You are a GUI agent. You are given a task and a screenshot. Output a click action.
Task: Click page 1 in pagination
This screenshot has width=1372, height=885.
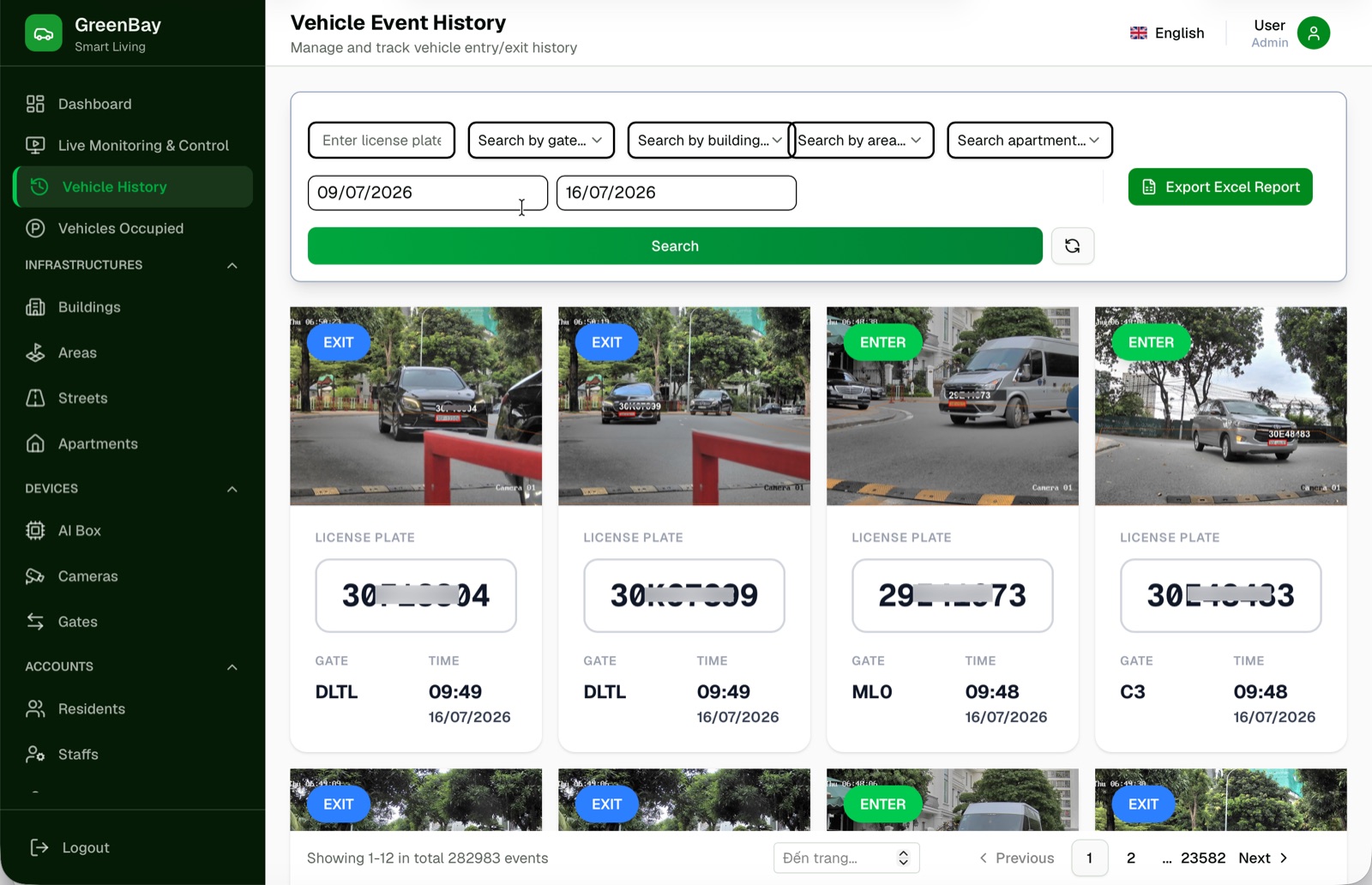pos(1090,858)
